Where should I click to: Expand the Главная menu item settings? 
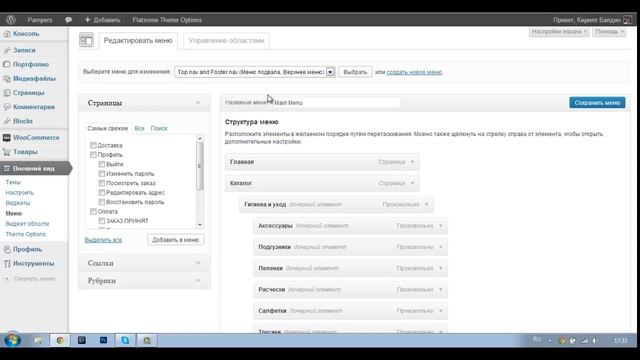[x=412, y=162]
